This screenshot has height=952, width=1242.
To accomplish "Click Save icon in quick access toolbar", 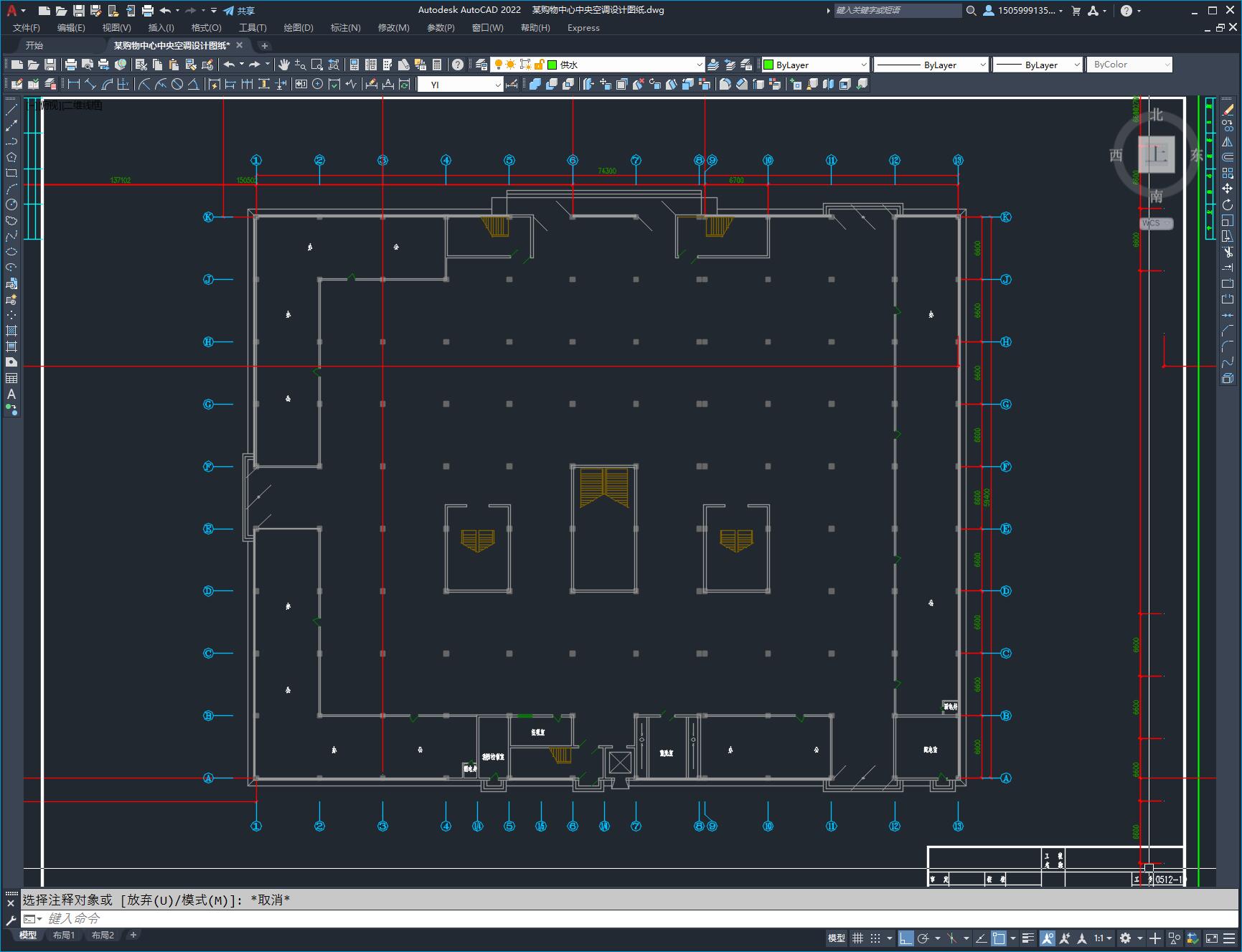I will 79,11.
